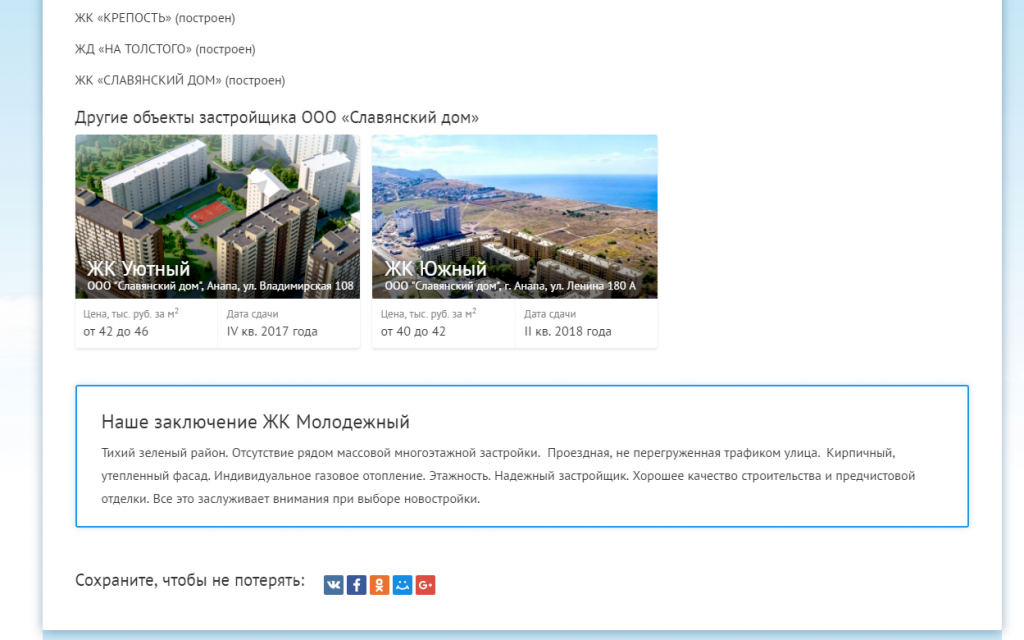The height and width of the screenshot is (640, 1024).
Task: Open ЖК «СЛАВЯНСКИЙ ДОМ» (построен) link
Action: click(x=180, y=80)
